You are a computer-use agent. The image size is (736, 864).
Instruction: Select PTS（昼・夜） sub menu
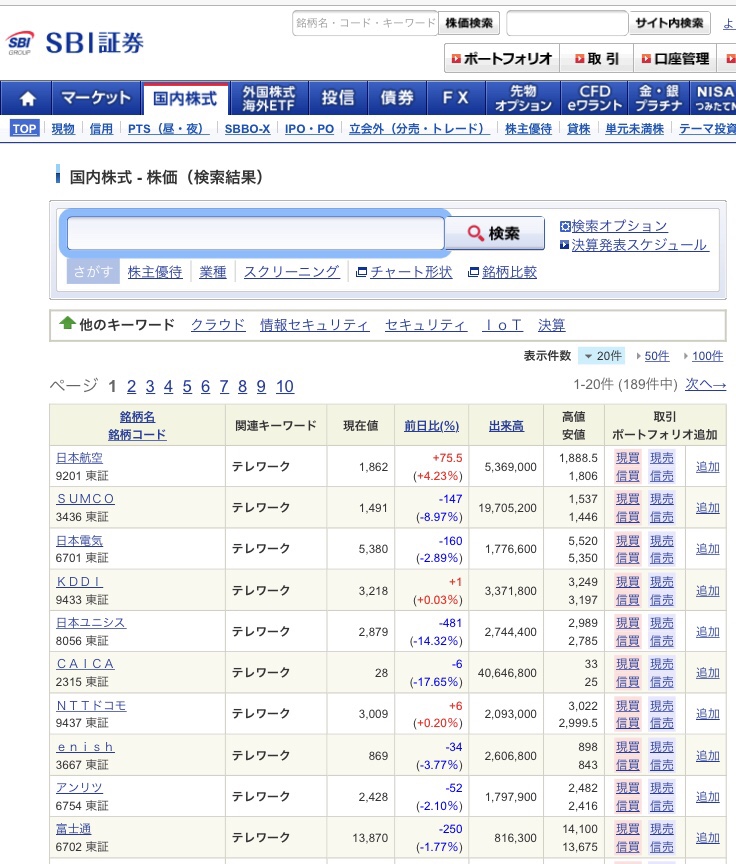pos(168,129)
